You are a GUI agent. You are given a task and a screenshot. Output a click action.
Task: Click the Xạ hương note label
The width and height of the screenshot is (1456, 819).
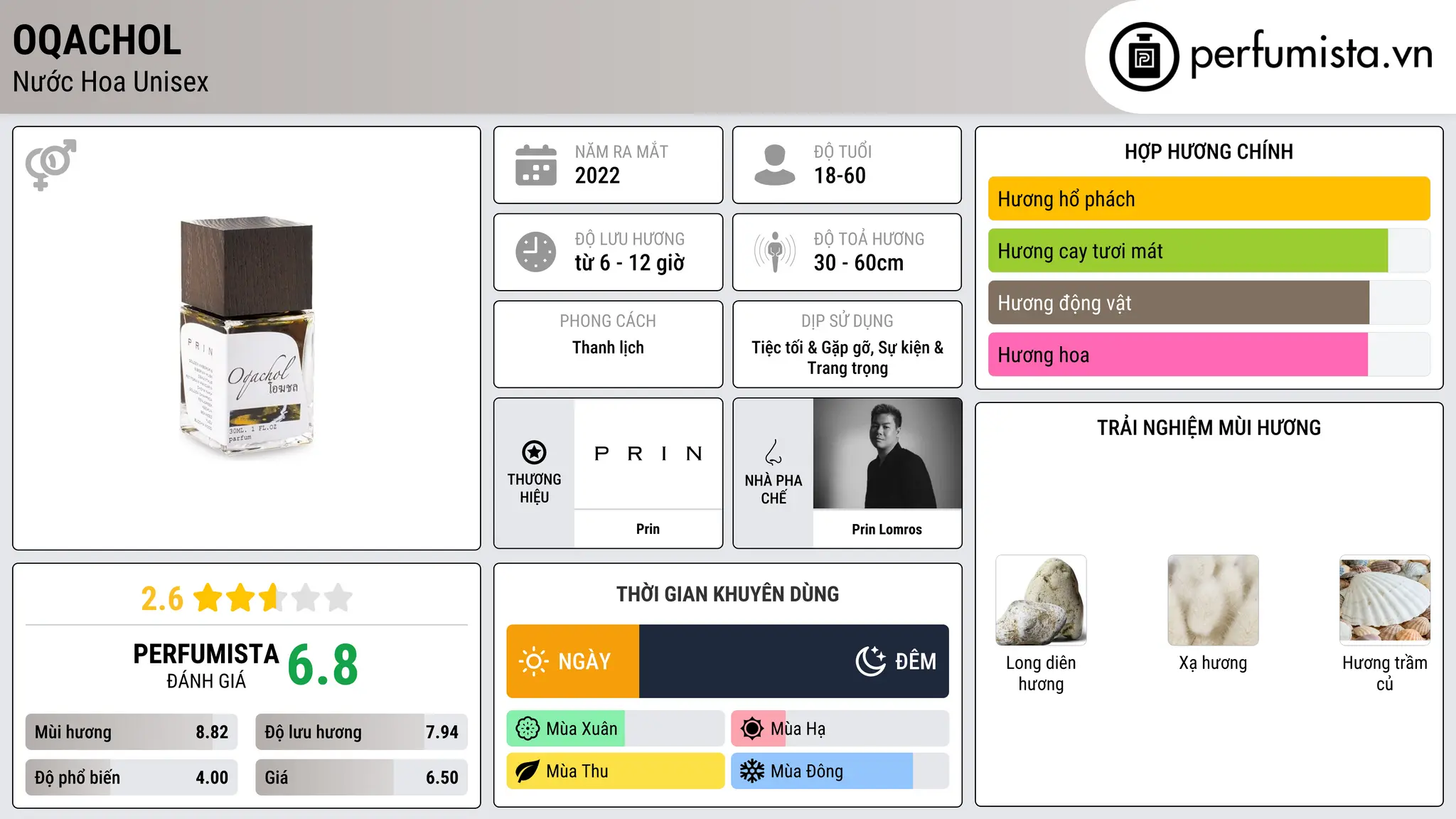click(x=1213, y=663)
